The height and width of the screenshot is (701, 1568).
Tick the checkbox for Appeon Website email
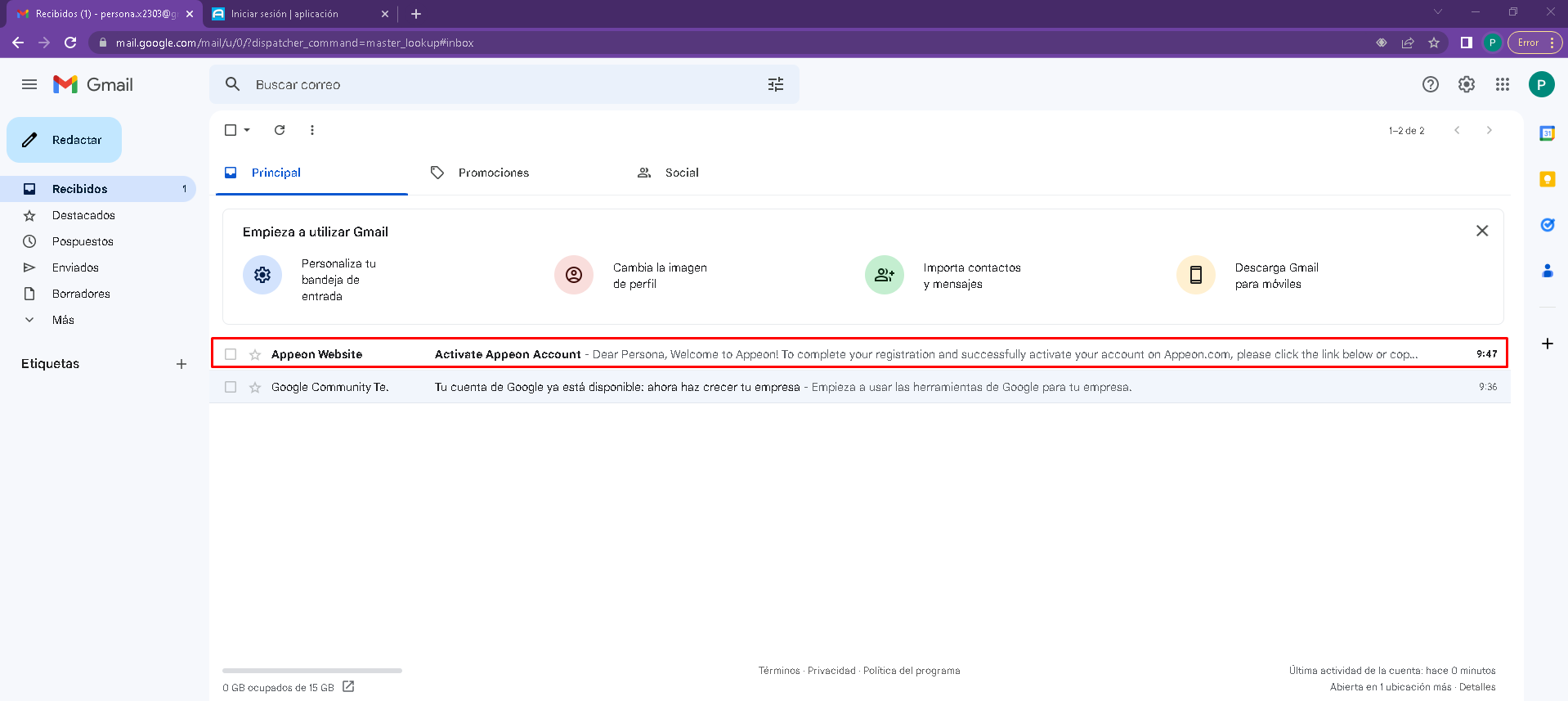tap(231, 354)
